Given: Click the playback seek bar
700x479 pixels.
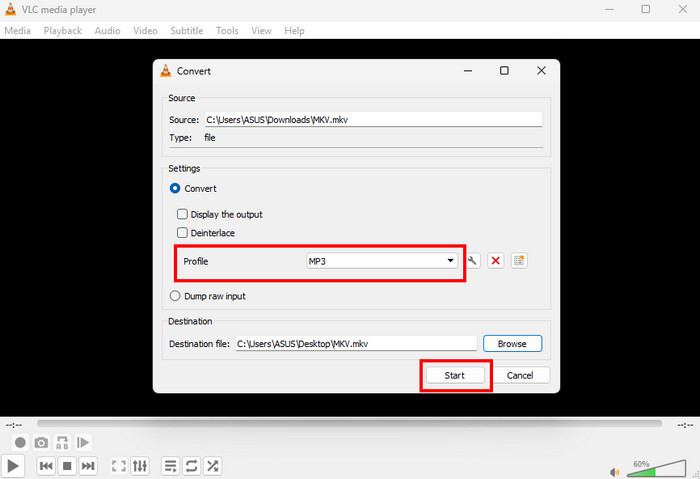Looking at the screenshot, I should (349, 423).
